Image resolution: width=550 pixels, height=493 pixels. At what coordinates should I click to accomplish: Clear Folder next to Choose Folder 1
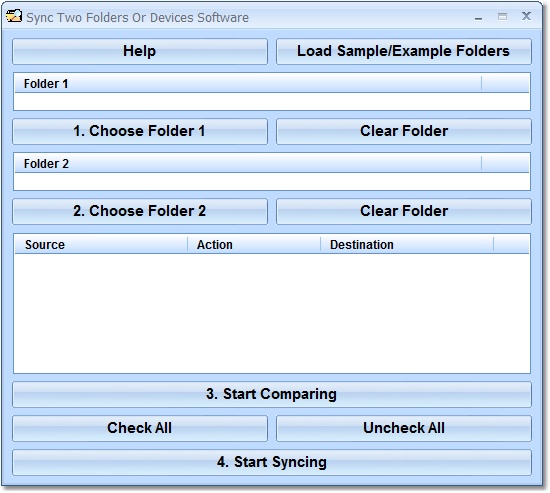pos(404,131)
